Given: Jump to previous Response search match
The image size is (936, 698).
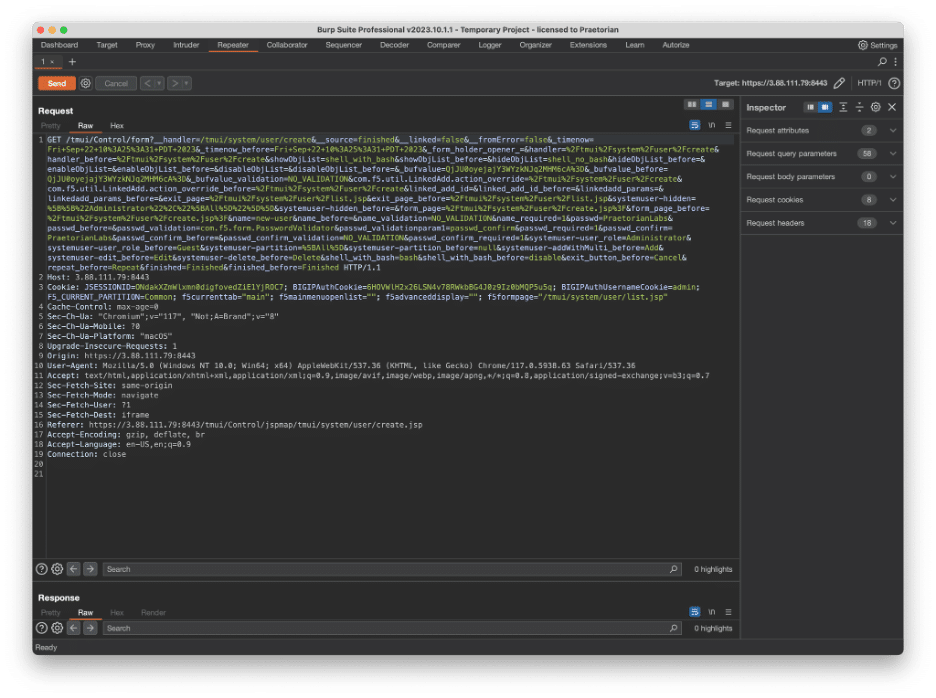Looking at the screenshot, I should click(73, 628).
